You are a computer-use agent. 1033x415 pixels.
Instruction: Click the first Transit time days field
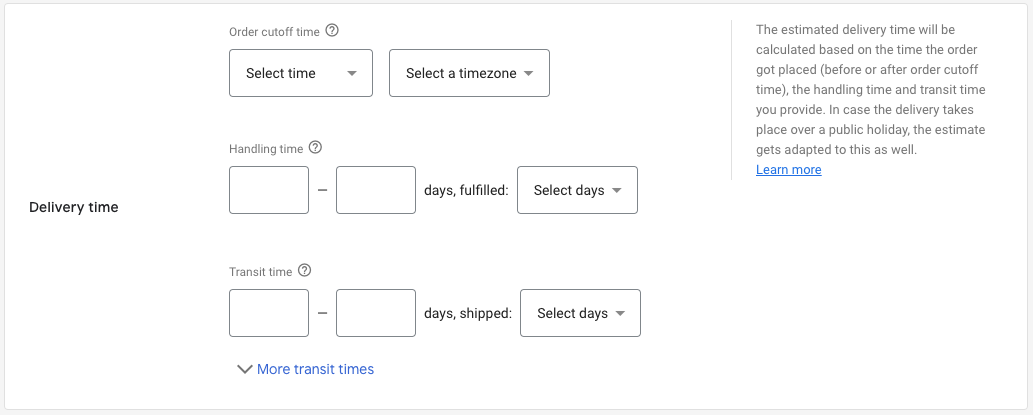pos(269,313)
